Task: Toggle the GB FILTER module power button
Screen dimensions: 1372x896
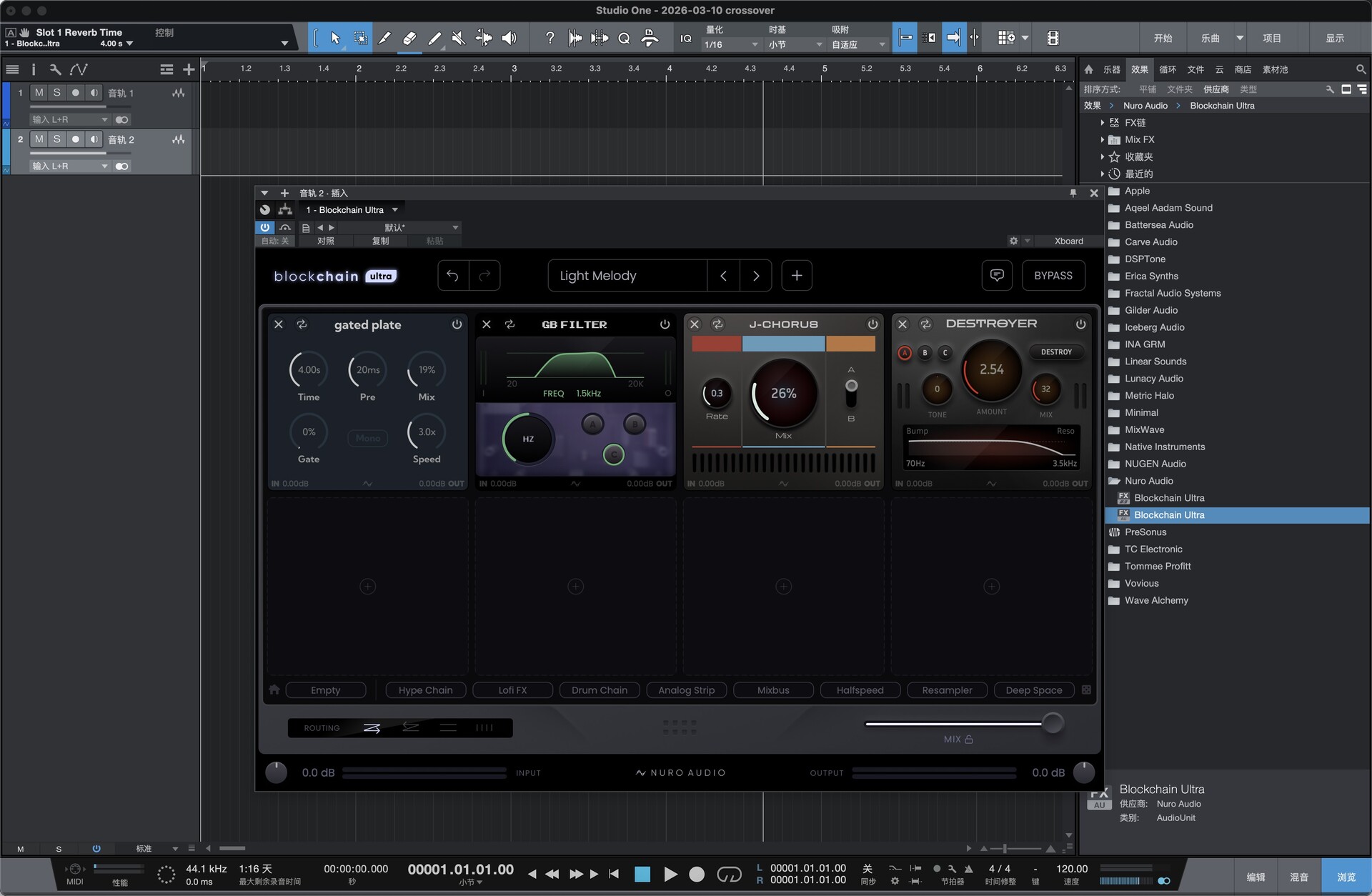Action: (665, 324)
